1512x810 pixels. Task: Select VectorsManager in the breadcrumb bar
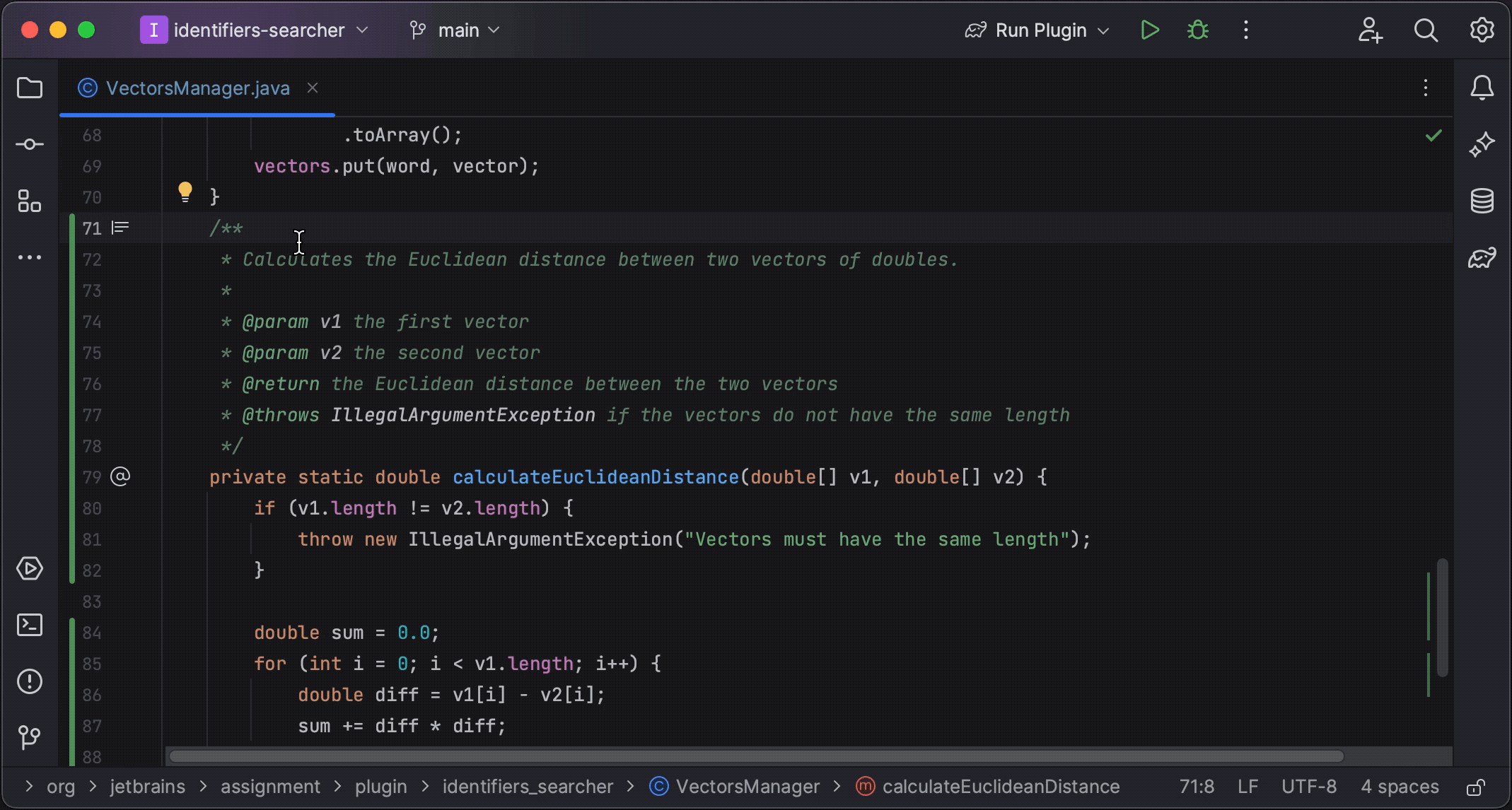tap(747, 786)
